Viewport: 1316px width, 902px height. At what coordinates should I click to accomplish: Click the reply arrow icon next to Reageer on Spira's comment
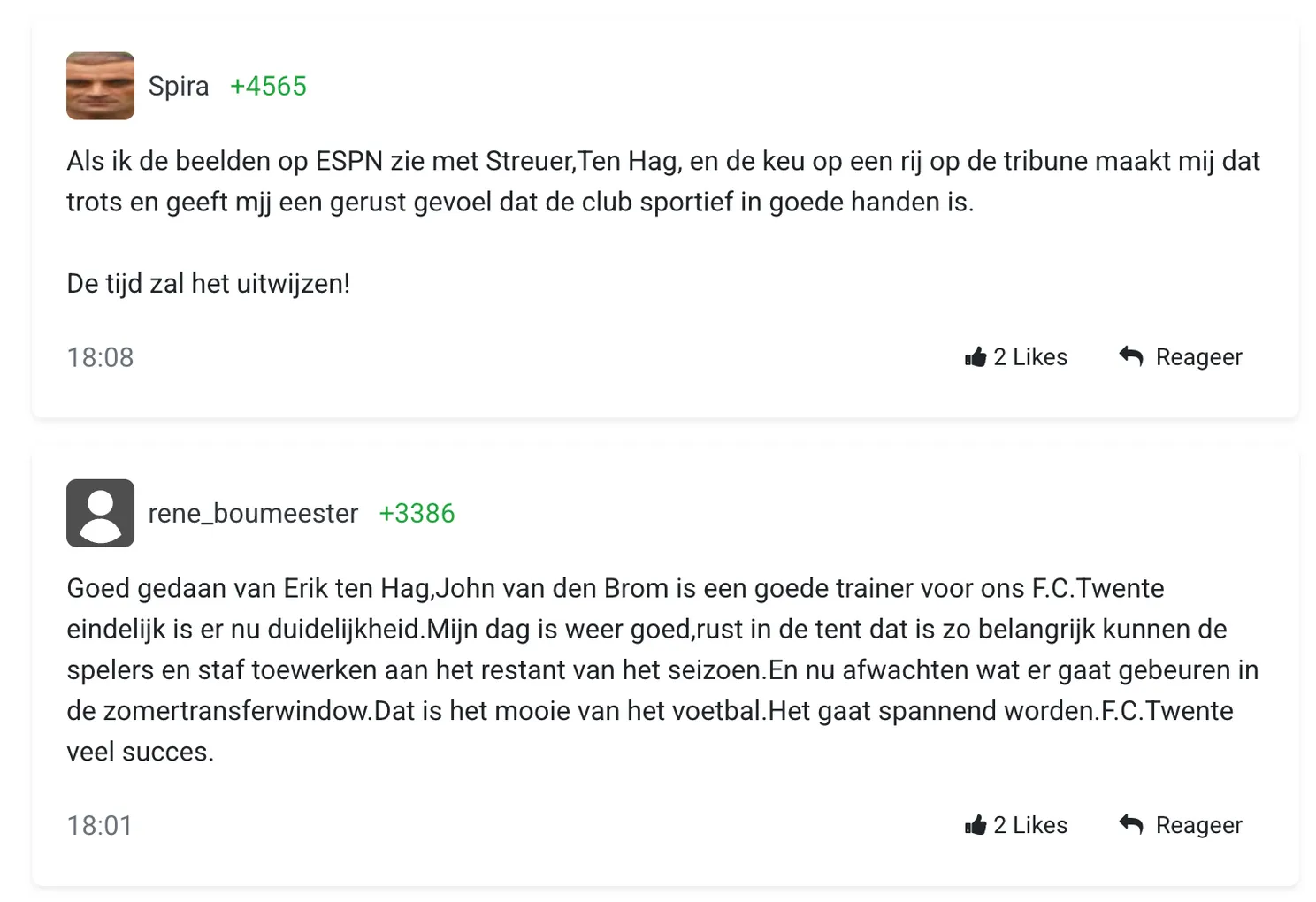1129,355
